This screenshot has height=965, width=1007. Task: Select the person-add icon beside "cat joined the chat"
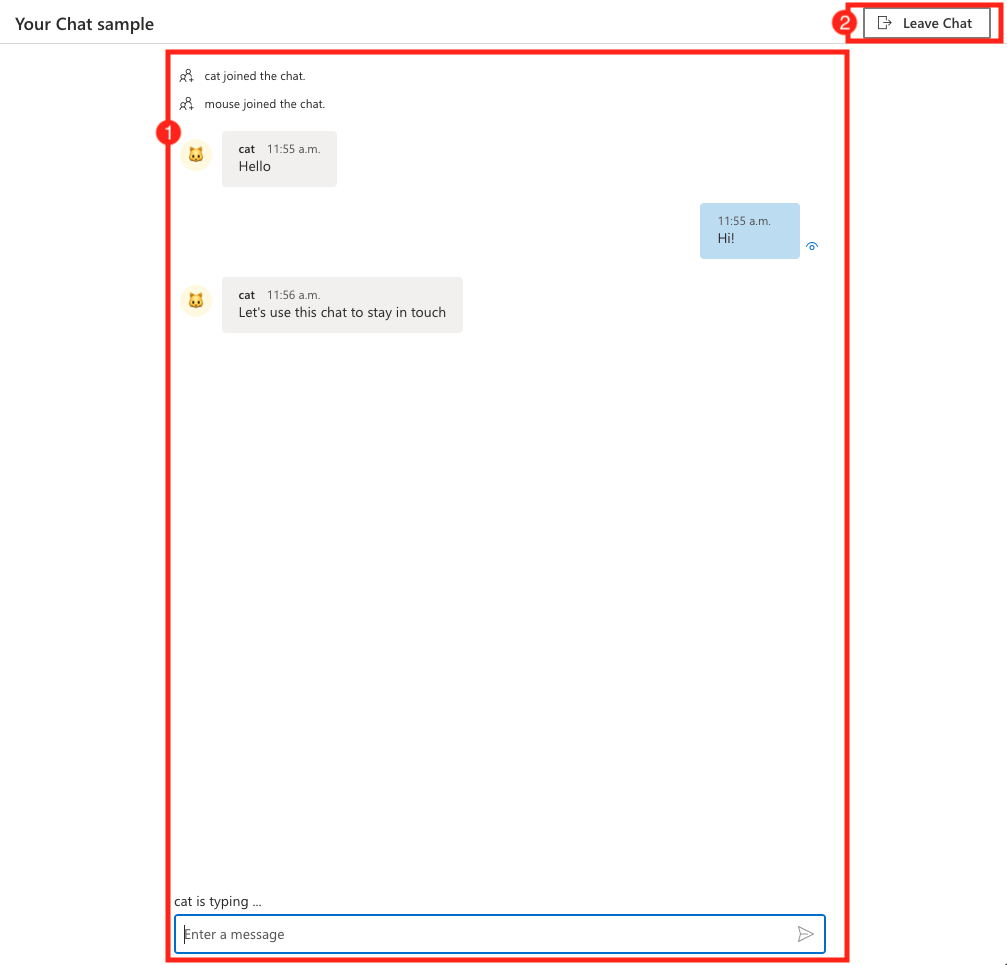coord(186,75)
